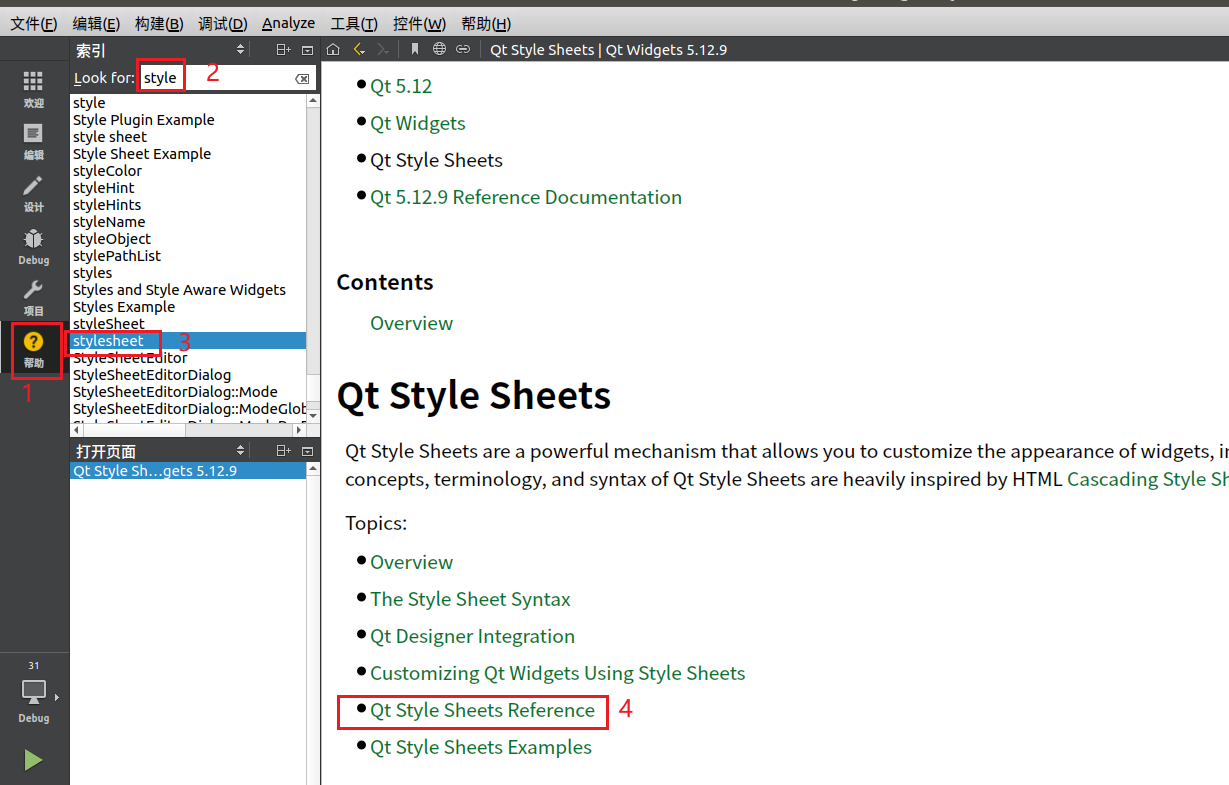Viewport: 1229px width, 785px height.
Task: Split the 索引 index panel
Action: (284, 49)
